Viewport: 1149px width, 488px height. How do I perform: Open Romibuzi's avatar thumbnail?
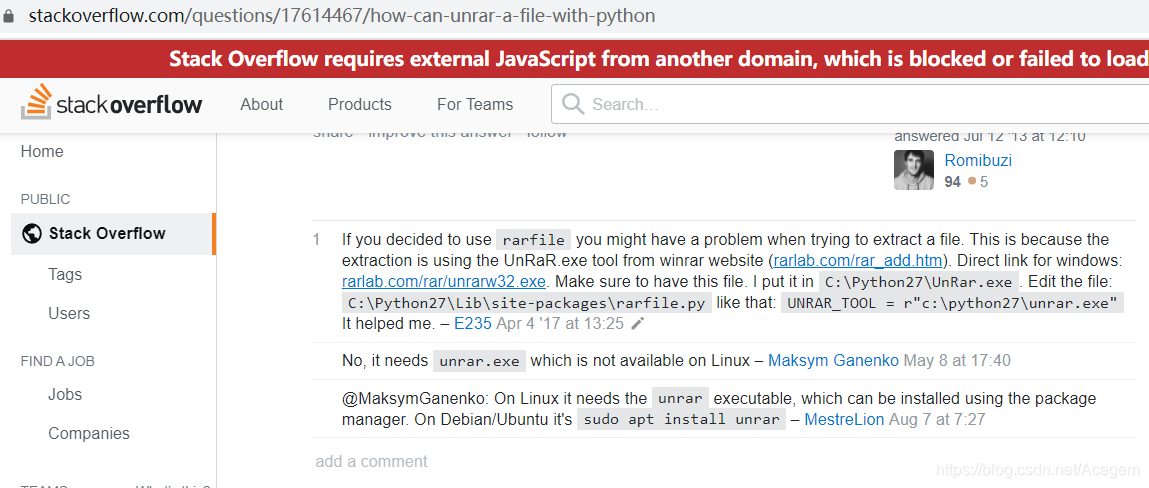[914, 170]
